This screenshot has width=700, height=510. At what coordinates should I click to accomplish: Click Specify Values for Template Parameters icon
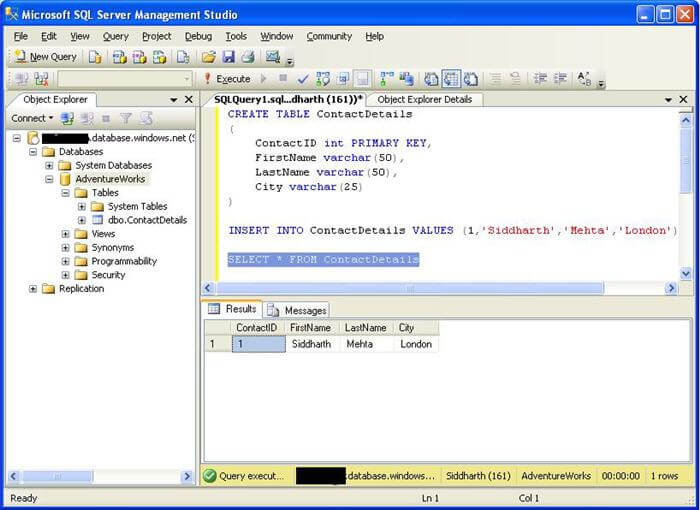[584, 79]
